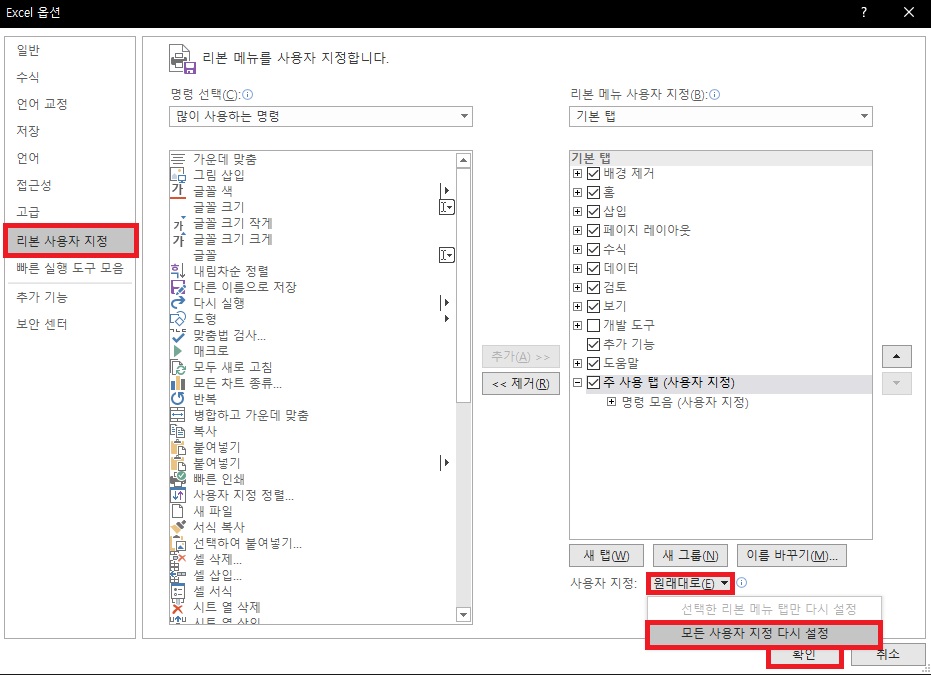Collapse the 주 사용 탭 tree node
This screenshot has width=931, height=675.
[x=577, y=383]
